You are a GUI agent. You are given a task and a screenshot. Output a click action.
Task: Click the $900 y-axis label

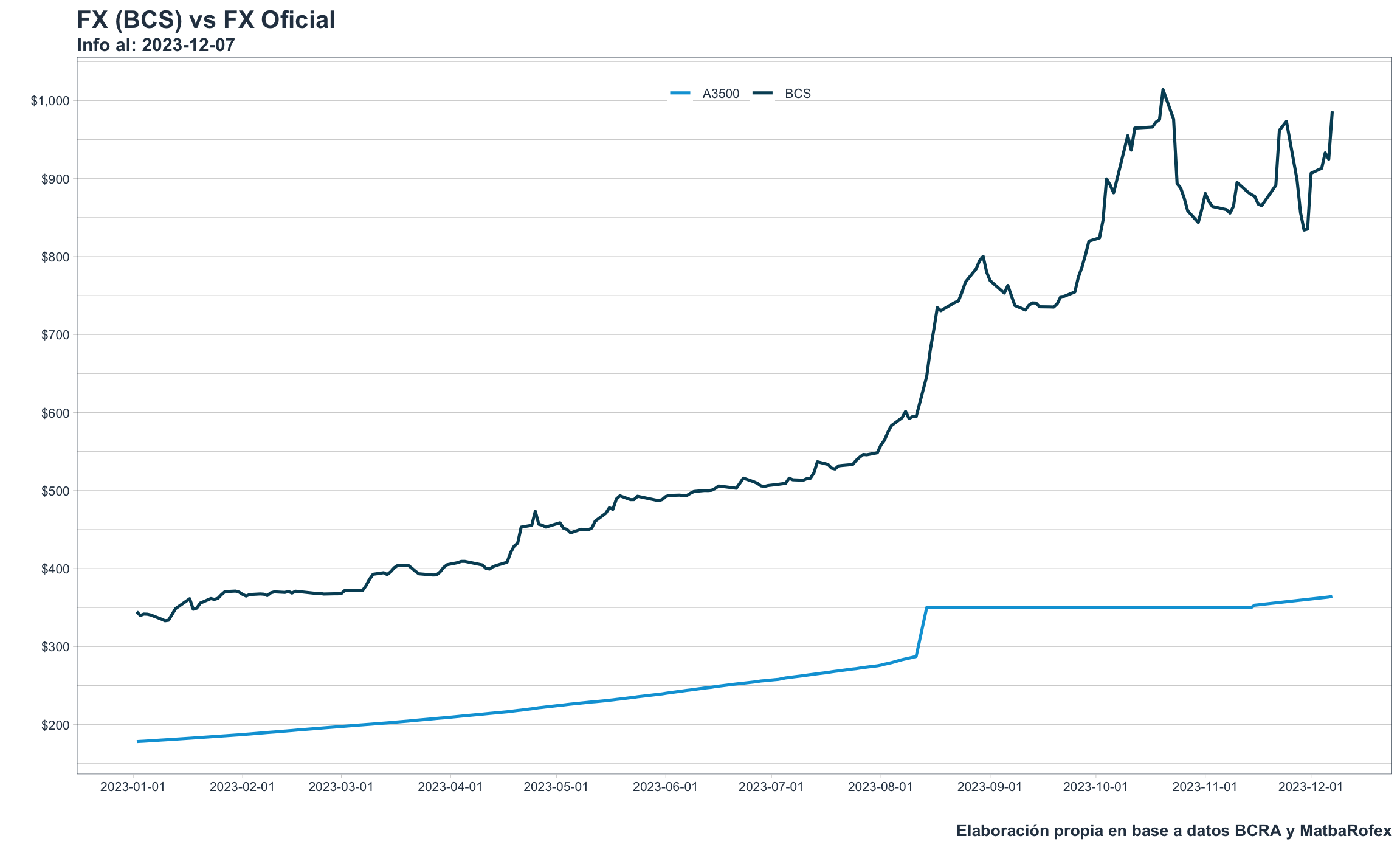pyautogui.click(x=55, y=179)
